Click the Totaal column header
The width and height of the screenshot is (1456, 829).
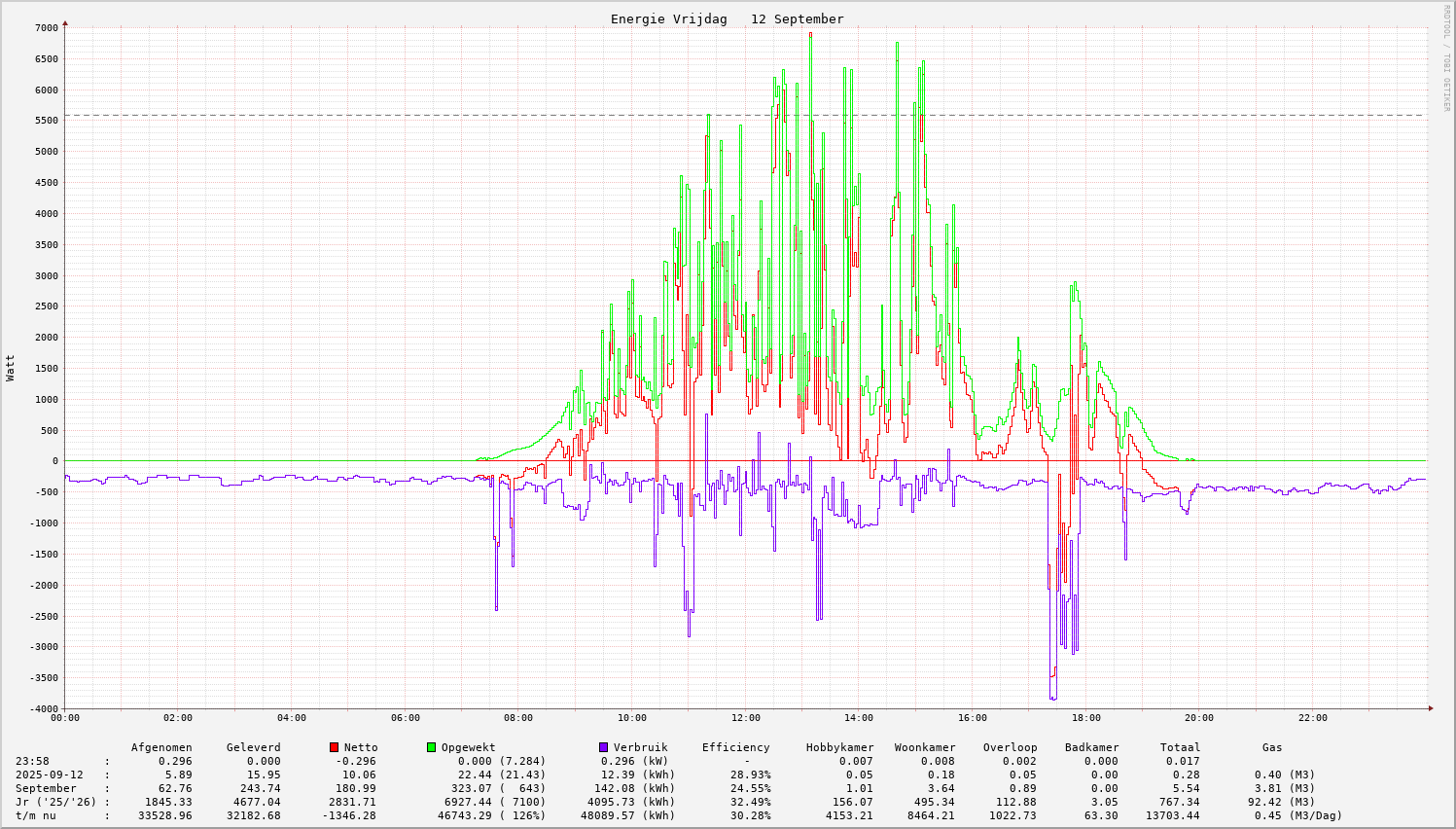click(1180, 747)
